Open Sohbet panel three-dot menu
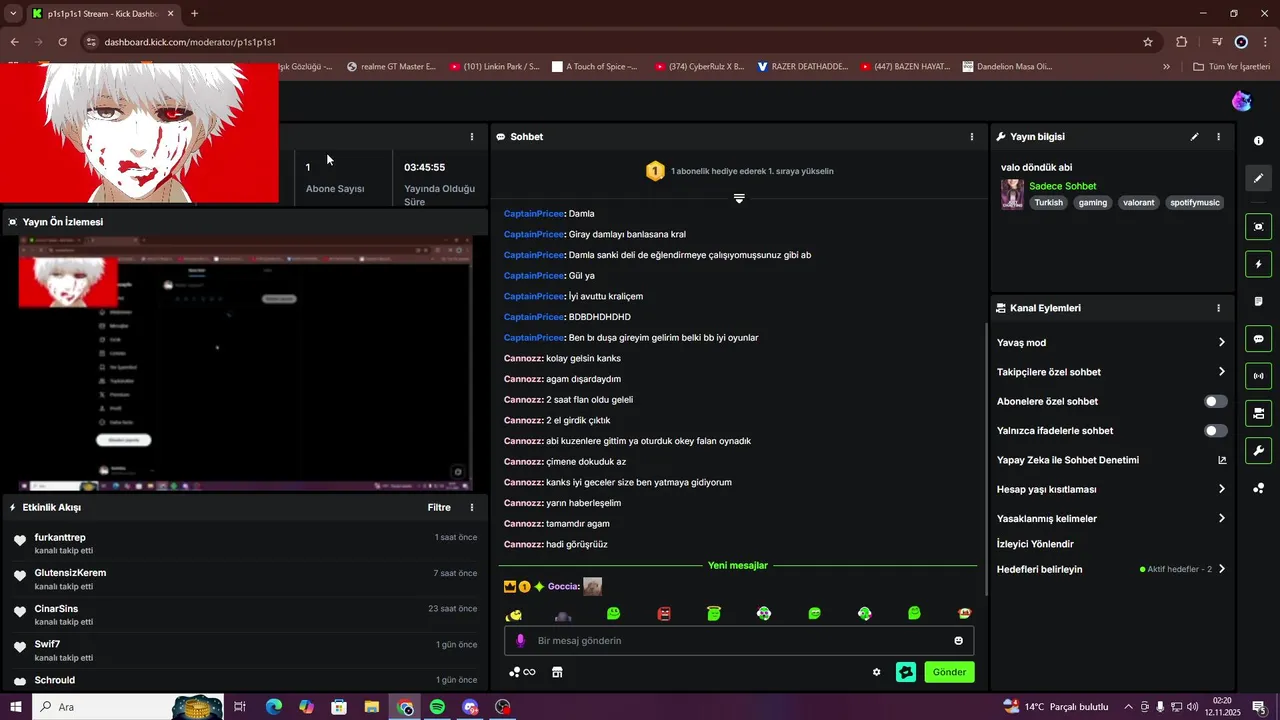 point(971,137)
